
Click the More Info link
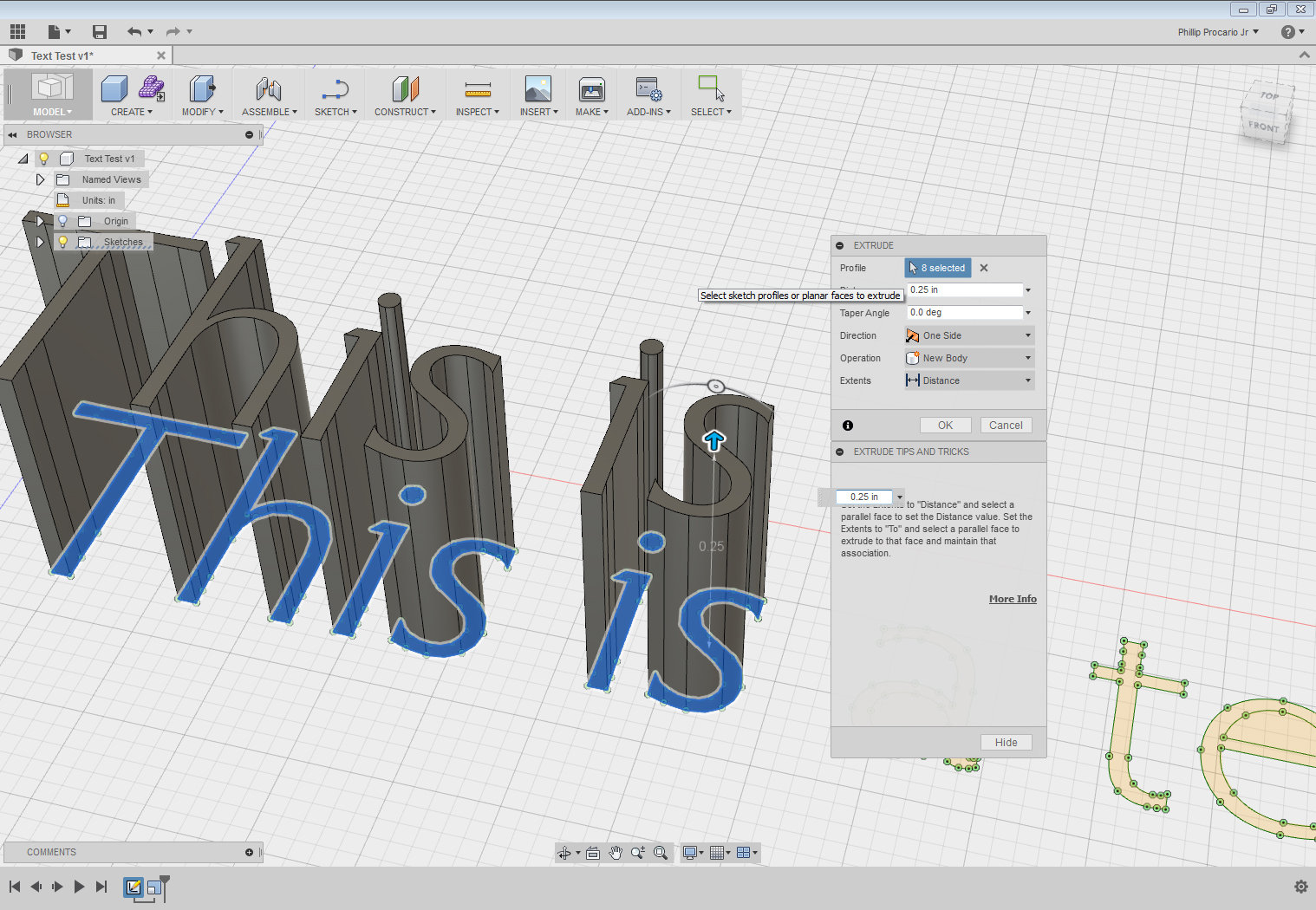tap(1012, 598)
